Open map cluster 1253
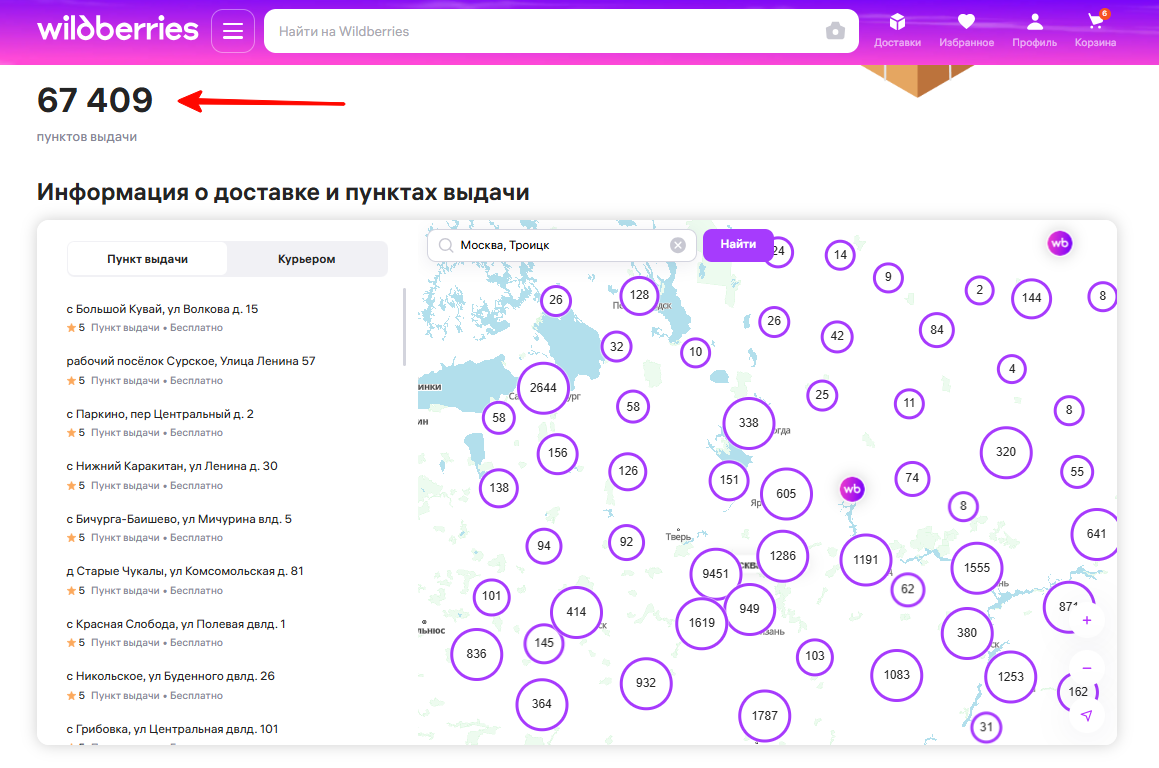 [x=1011, y=676]
